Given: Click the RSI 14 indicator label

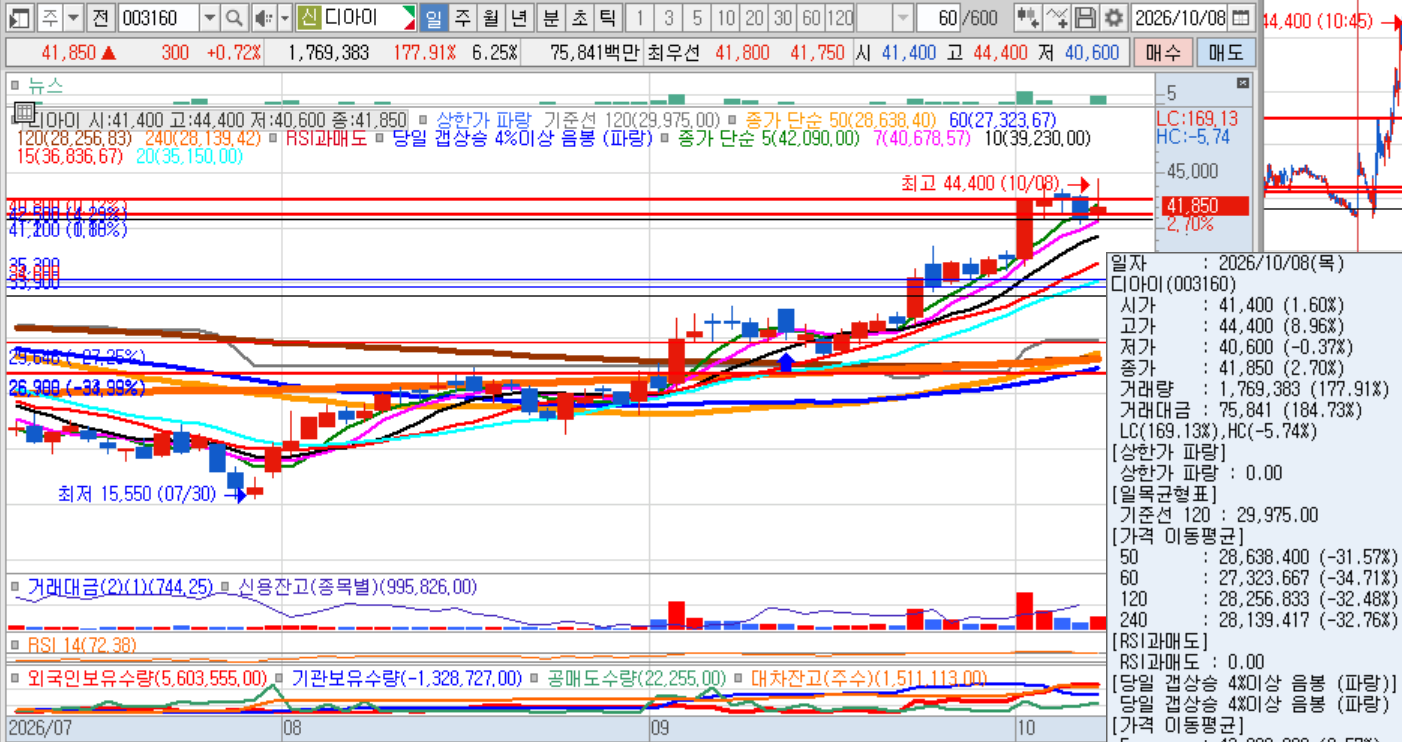Looking at the screenshot, I should [82, 646].
